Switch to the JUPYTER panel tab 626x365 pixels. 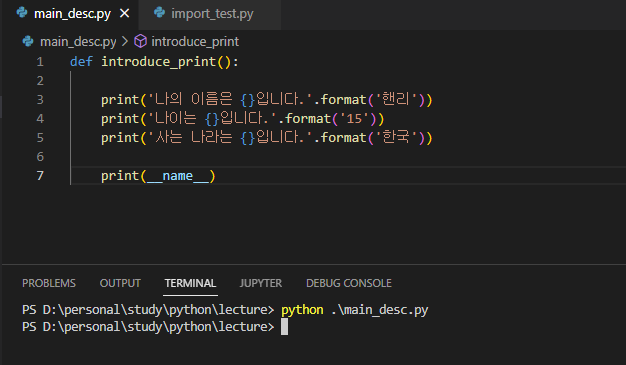[261, 283]
